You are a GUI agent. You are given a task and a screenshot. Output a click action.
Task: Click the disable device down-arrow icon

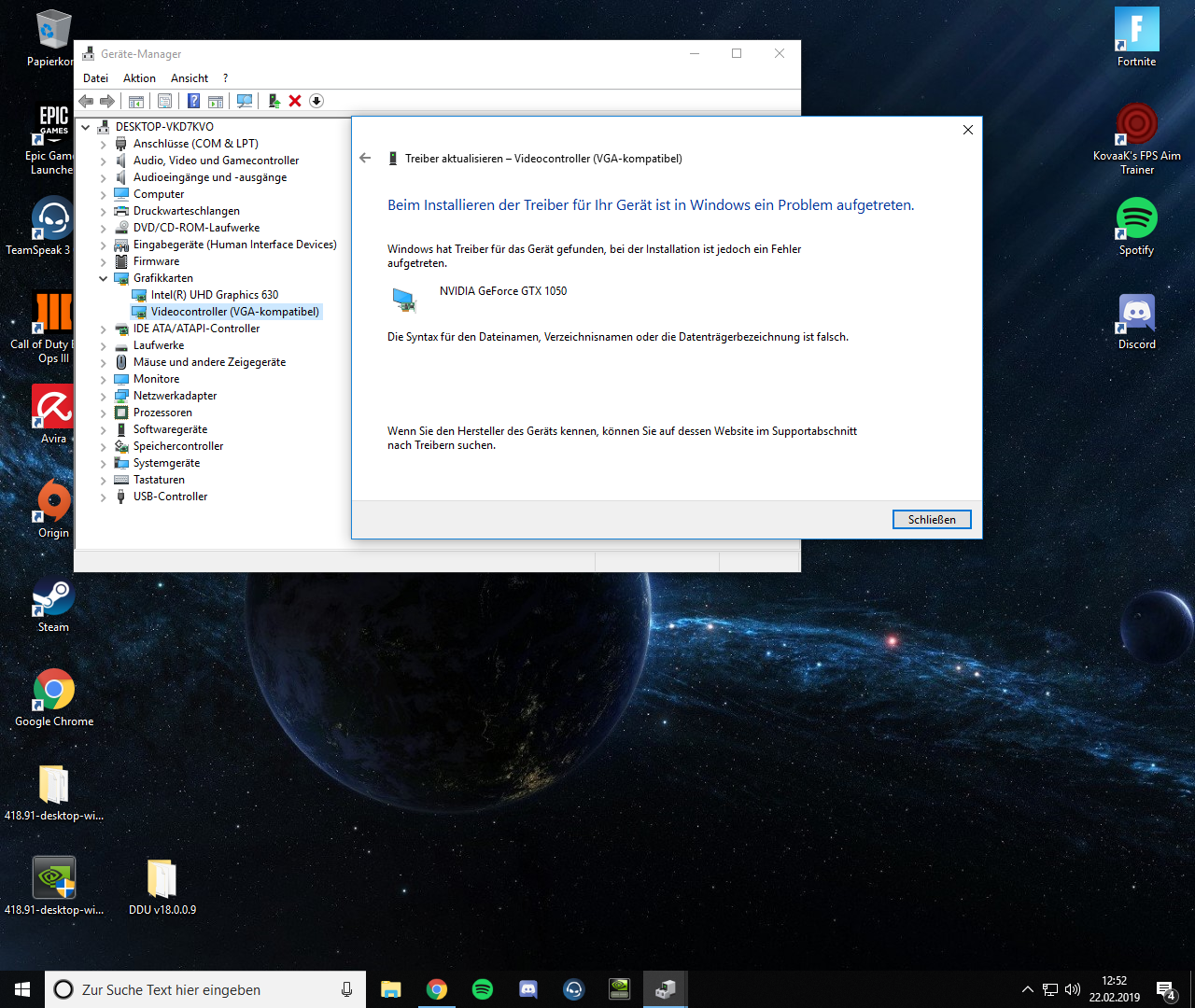pyautogui.click(x=316, y=101)
